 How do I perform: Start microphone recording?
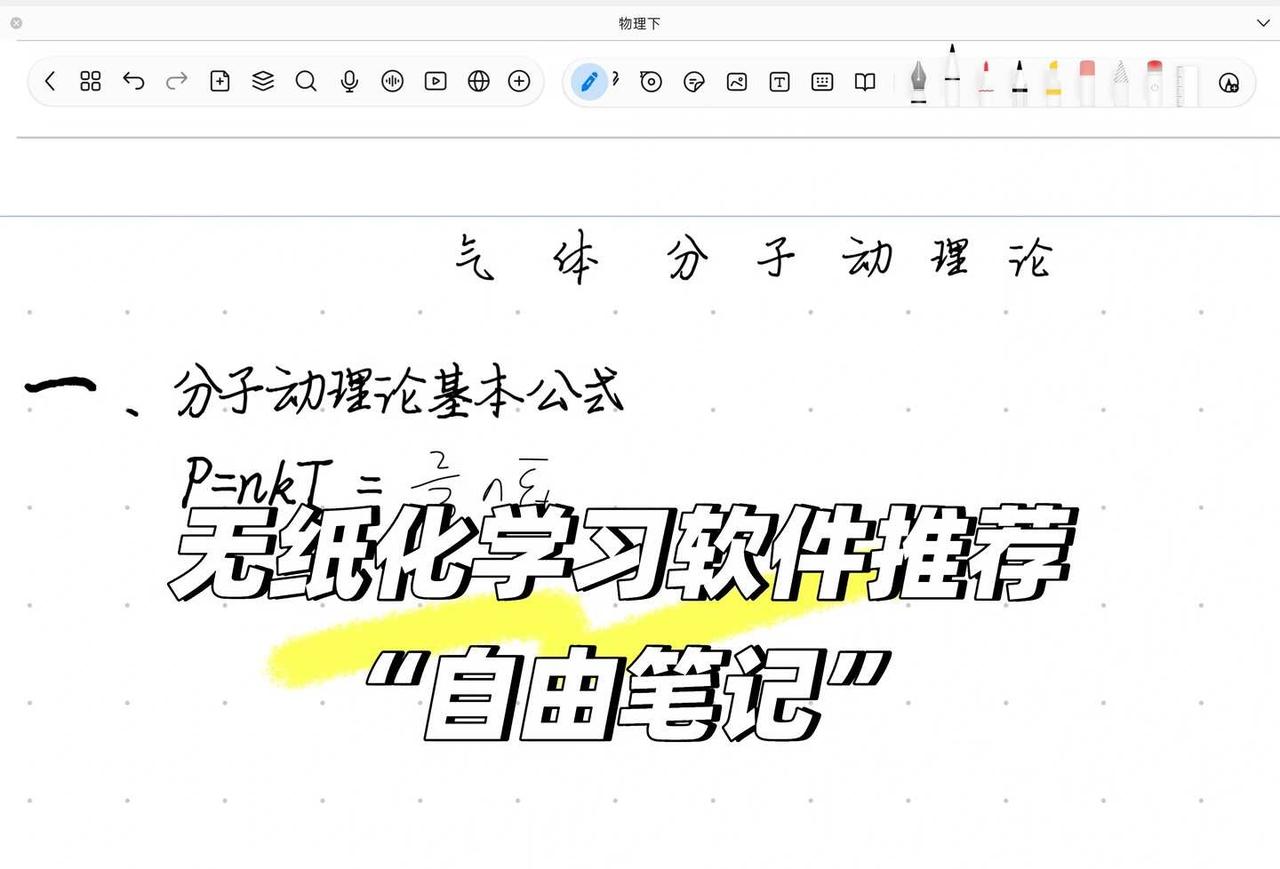[x=349, y=82]
